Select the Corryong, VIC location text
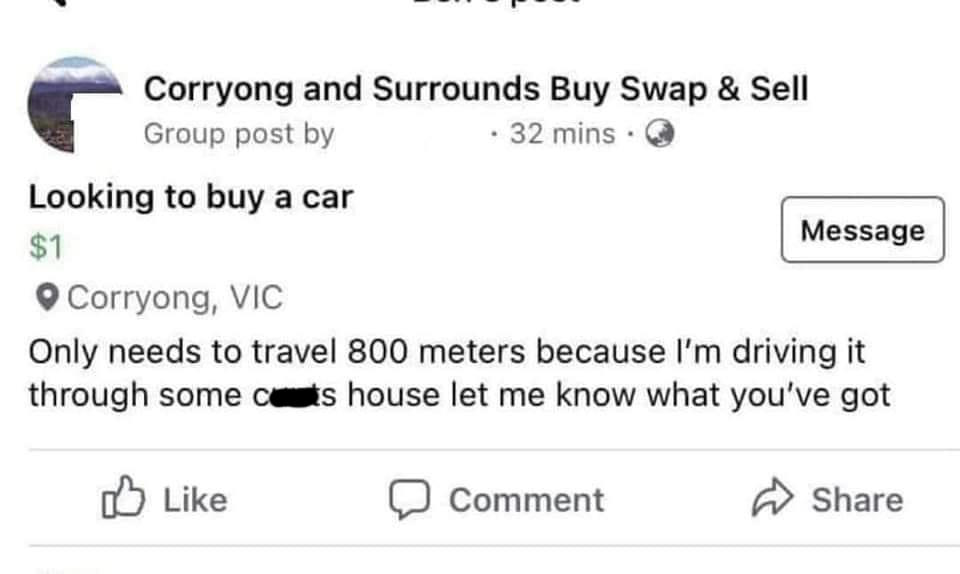 (x=174, y=297)
